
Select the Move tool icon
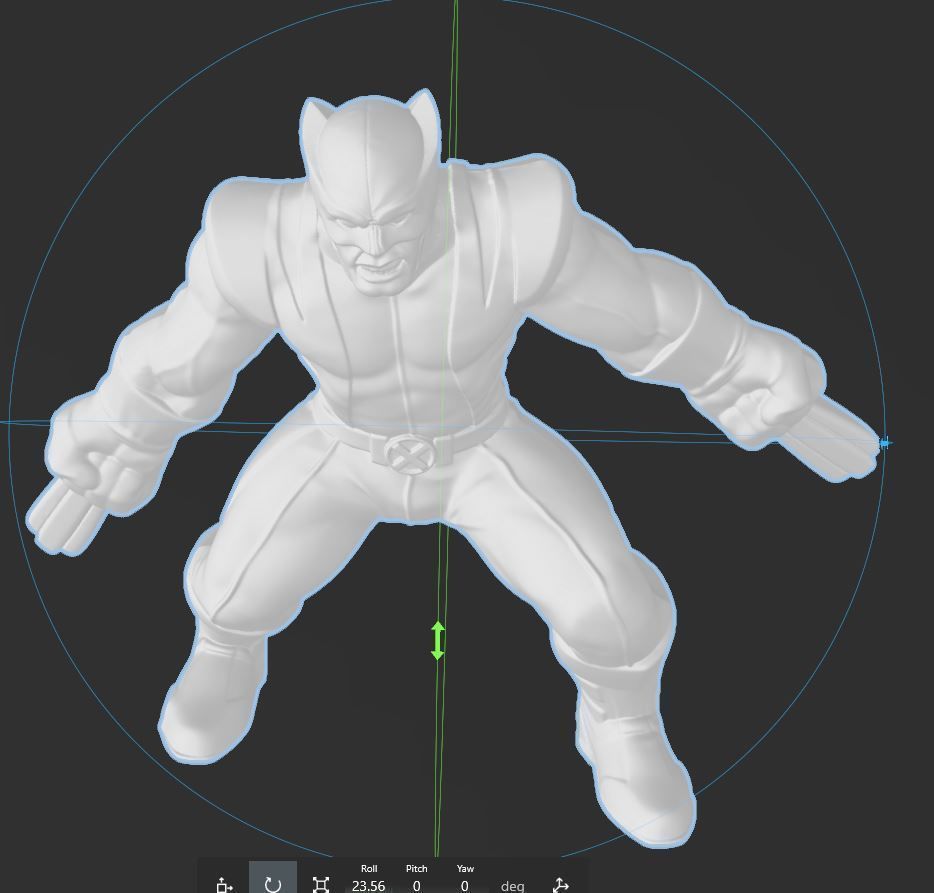[x=225, y=885]
